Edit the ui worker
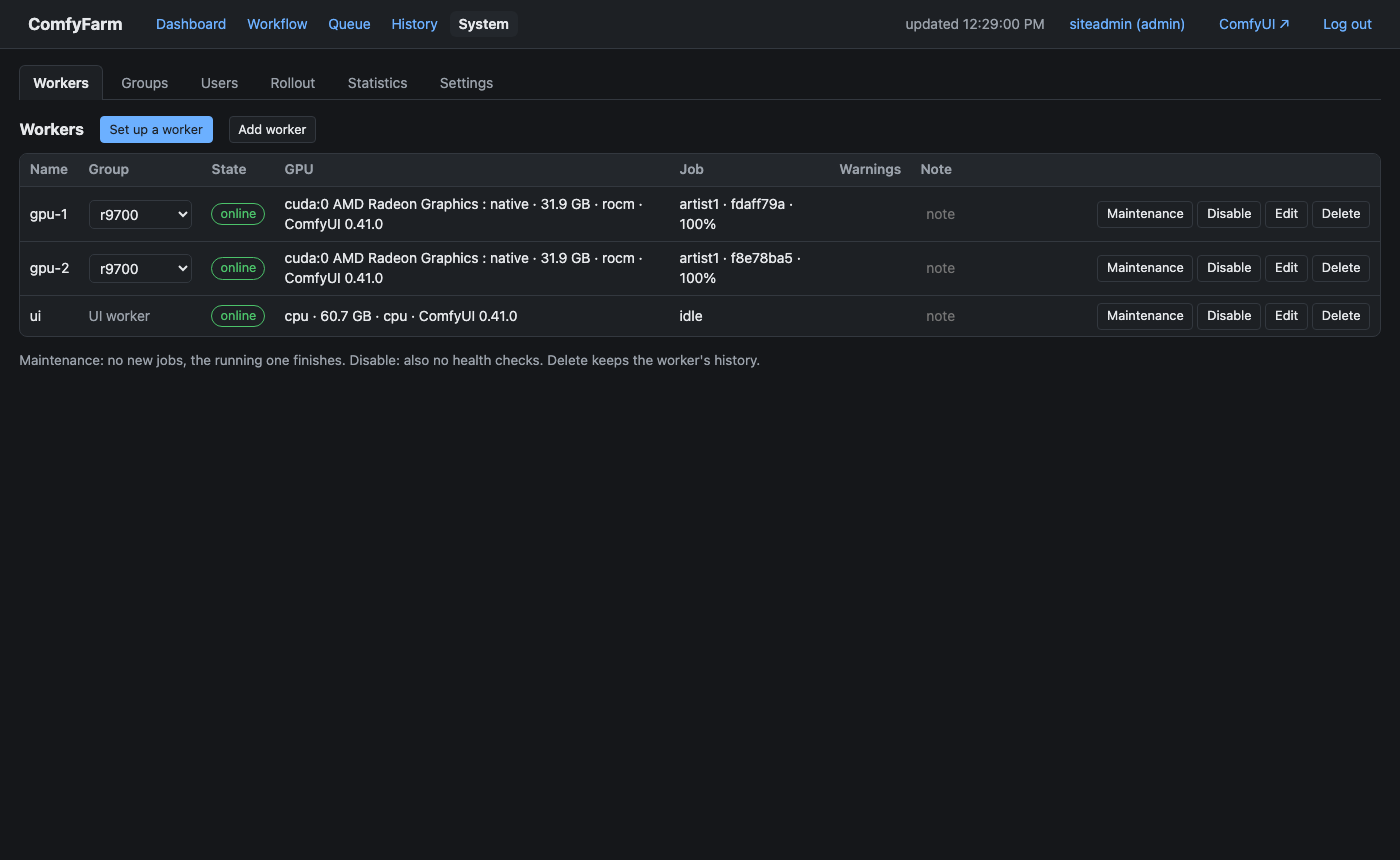This screenshot has height=860, width=1400. point(1286,316)
